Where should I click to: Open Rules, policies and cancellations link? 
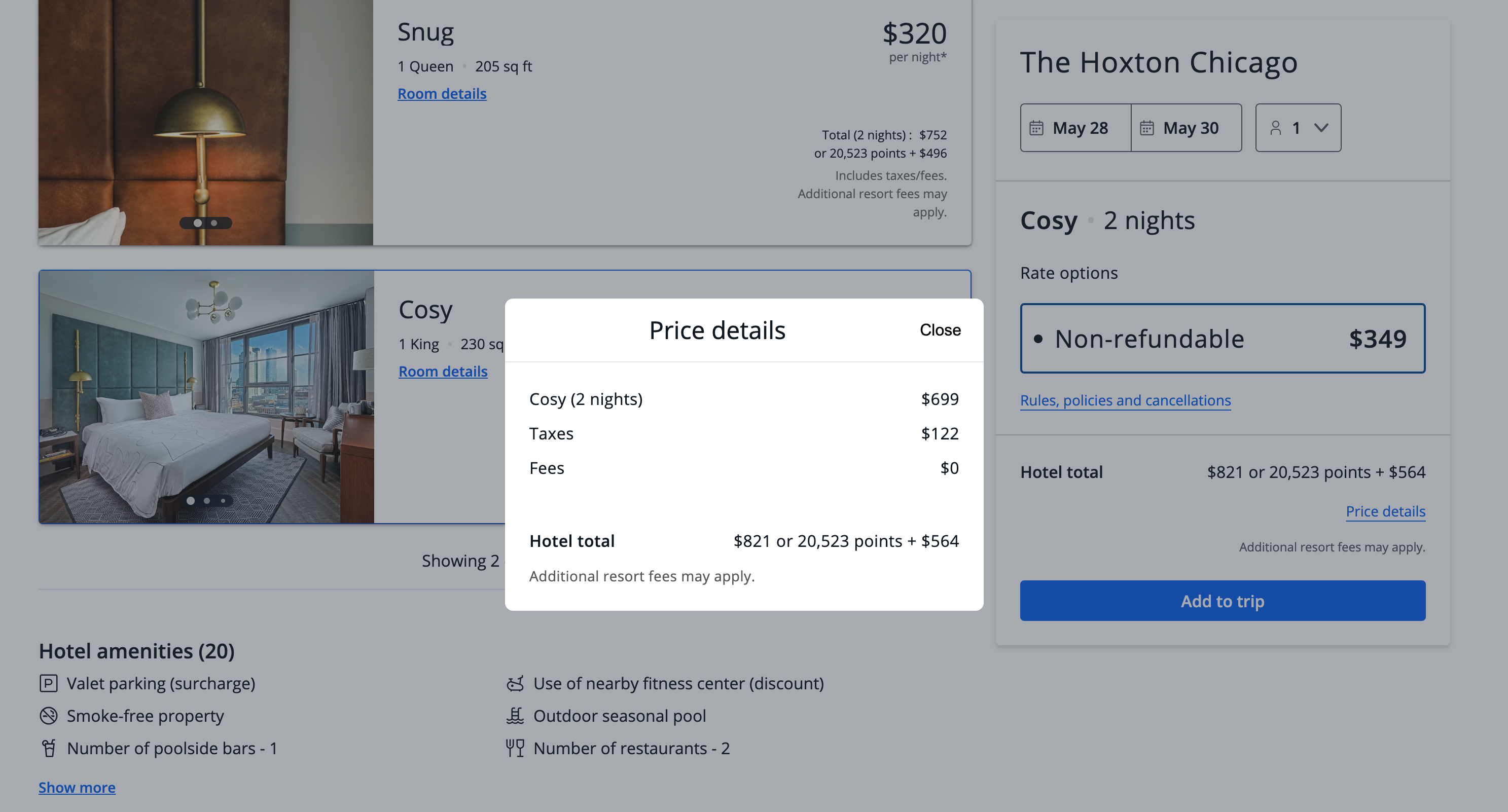[1125, 400]
